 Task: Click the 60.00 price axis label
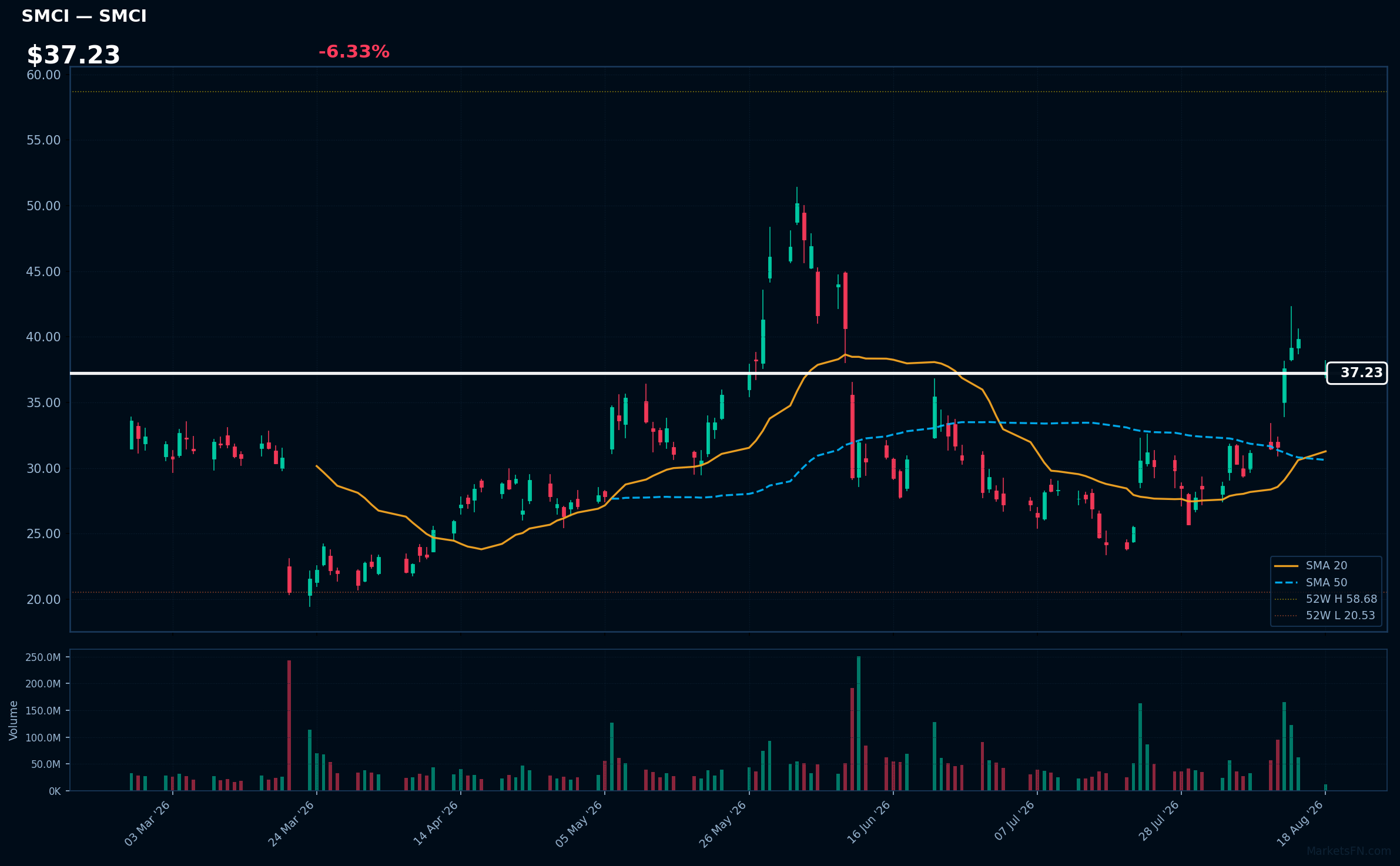[43, 75]
